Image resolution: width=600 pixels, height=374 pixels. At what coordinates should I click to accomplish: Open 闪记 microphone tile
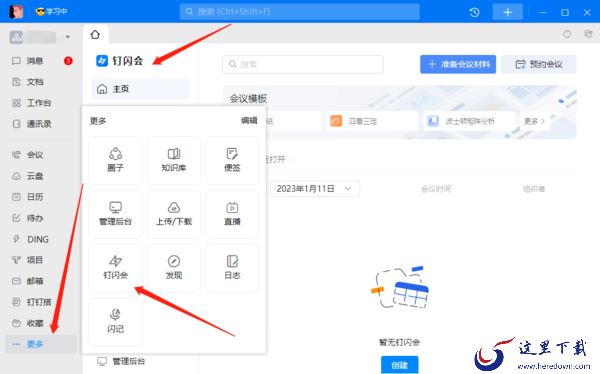click(115, 322)
